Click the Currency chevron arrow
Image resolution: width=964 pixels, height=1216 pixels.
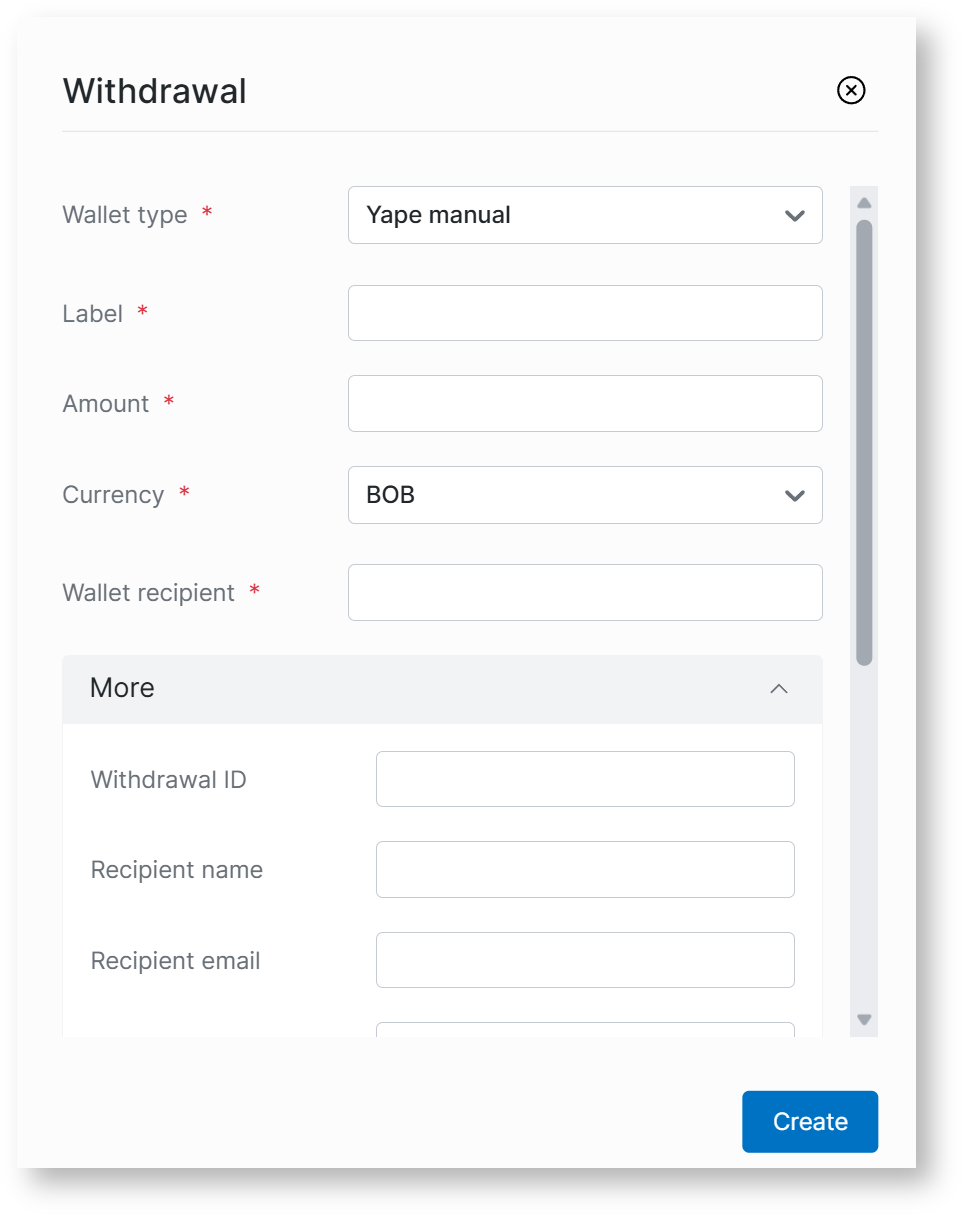(795, 495)
